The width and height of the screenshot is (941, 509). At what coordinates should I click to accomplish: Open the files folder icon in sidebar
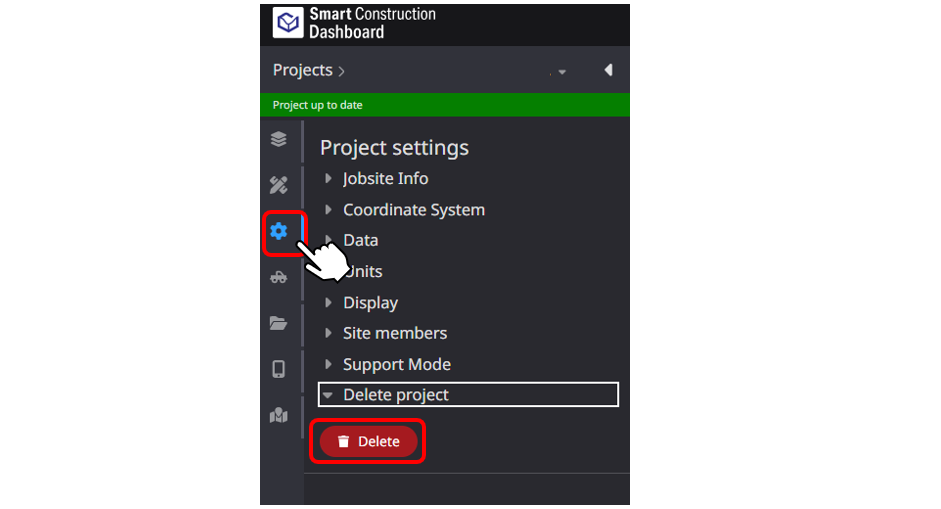pyautogui.click(x=278, y=323)
